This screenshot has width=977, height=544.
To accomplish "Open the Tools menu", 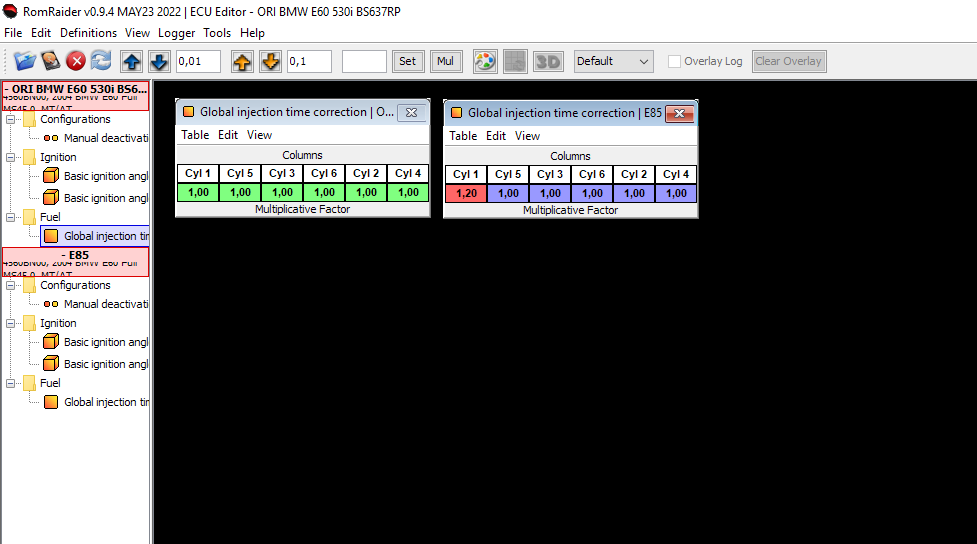I will [x=217, y=33].
